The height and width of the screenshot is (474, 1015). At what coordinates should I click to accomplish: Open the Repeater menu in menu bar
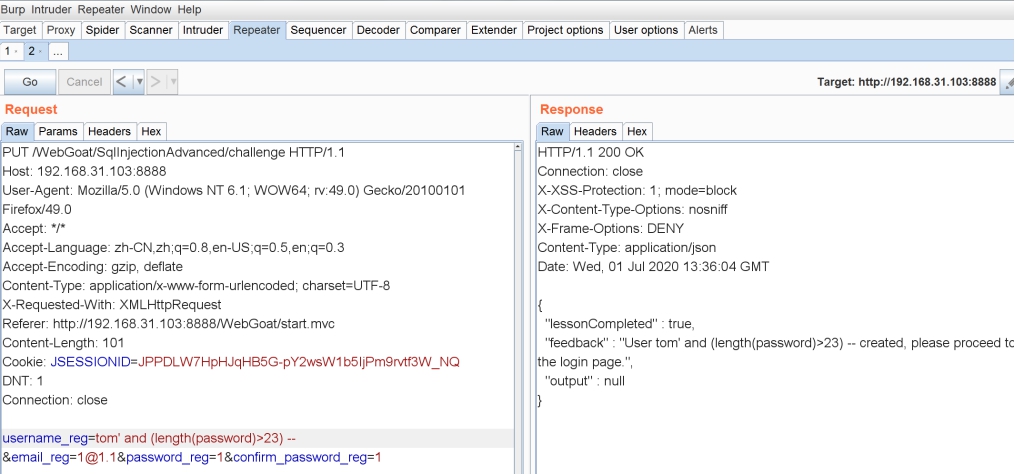(x=102, y=10)
